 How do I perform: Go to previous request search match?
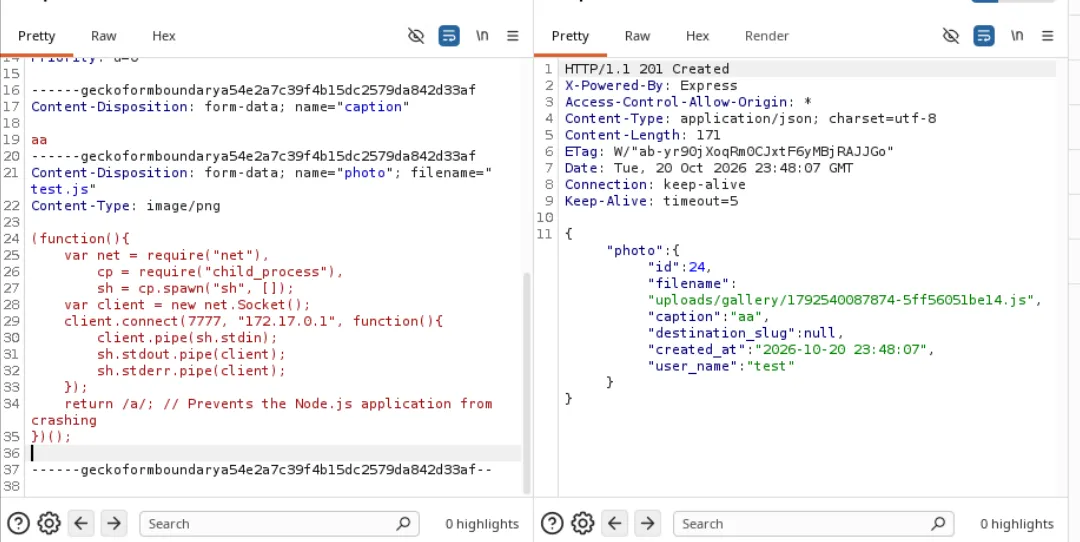point(81,523)
